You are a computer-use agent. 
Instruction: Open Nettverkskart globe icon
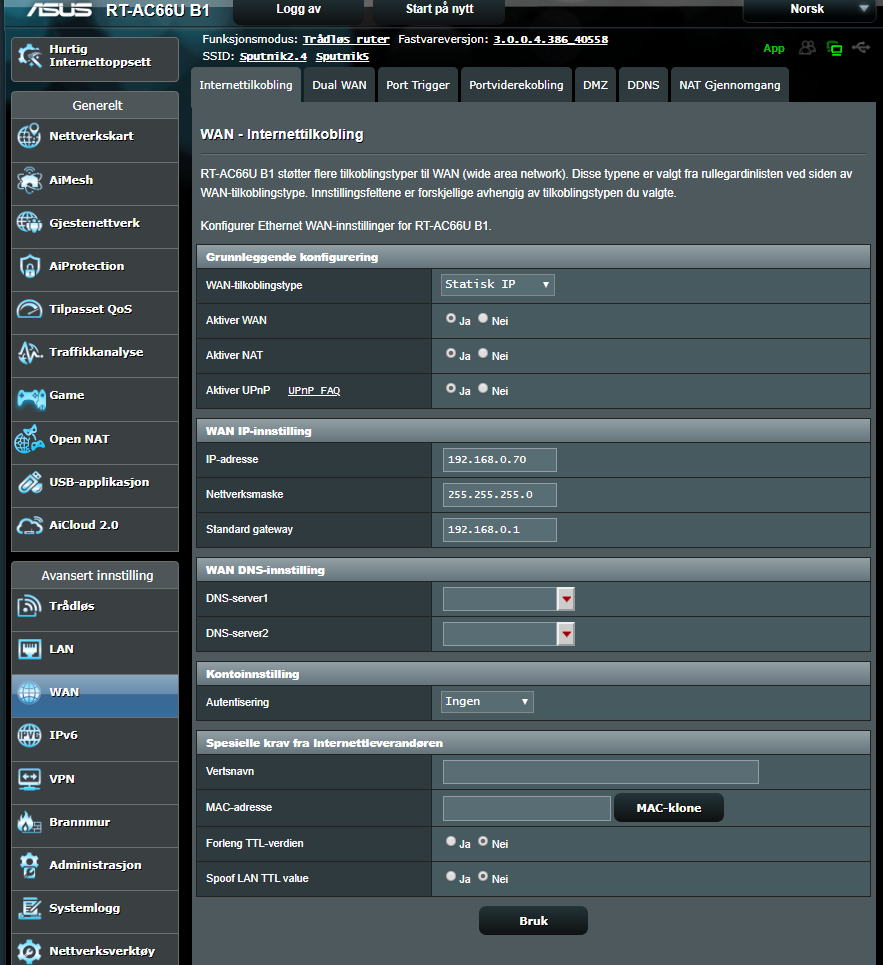click(29, 136)
